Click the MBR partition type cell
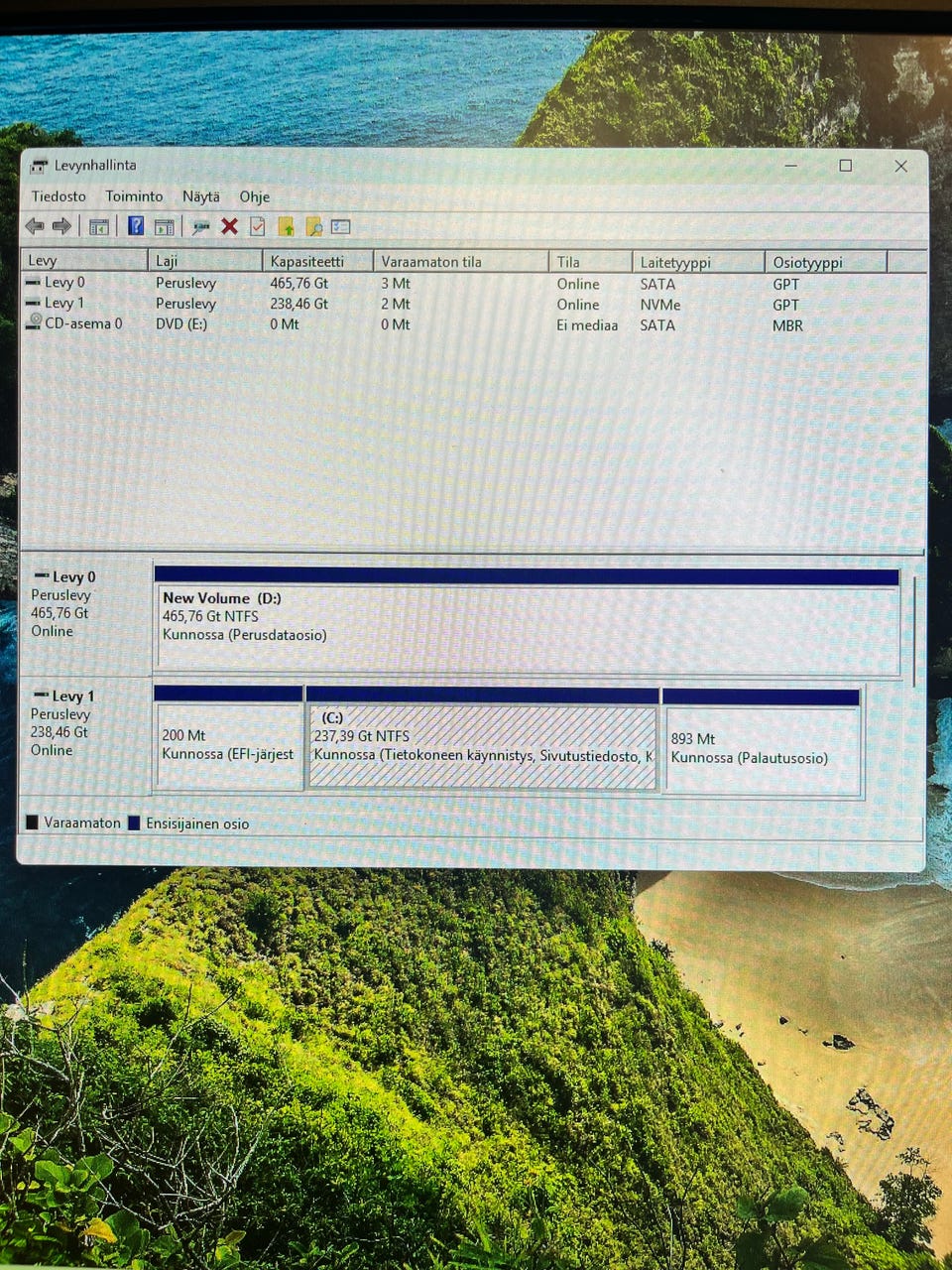Image resolution: width=952 pixels, height=1270 pixels. pos(788,325)
